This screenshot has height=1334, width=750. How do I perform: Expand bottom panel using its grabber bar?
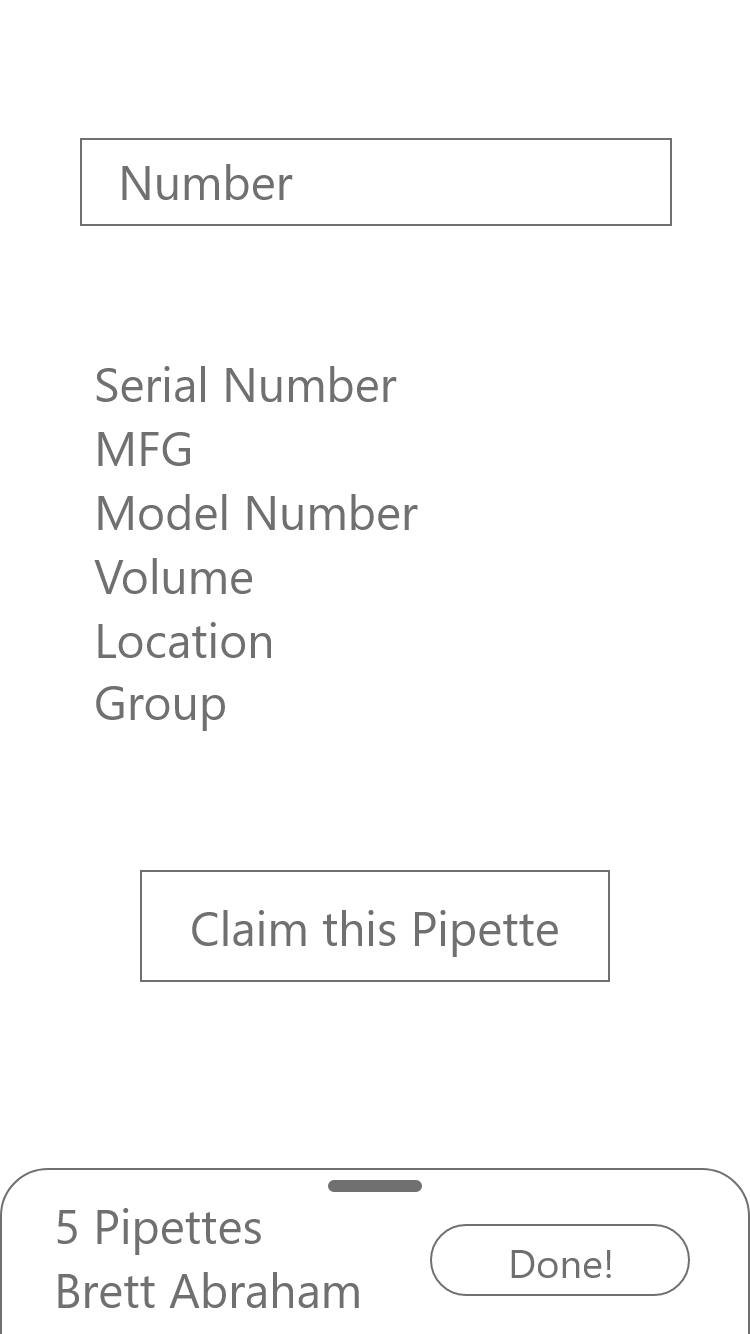coord(375,1186)
